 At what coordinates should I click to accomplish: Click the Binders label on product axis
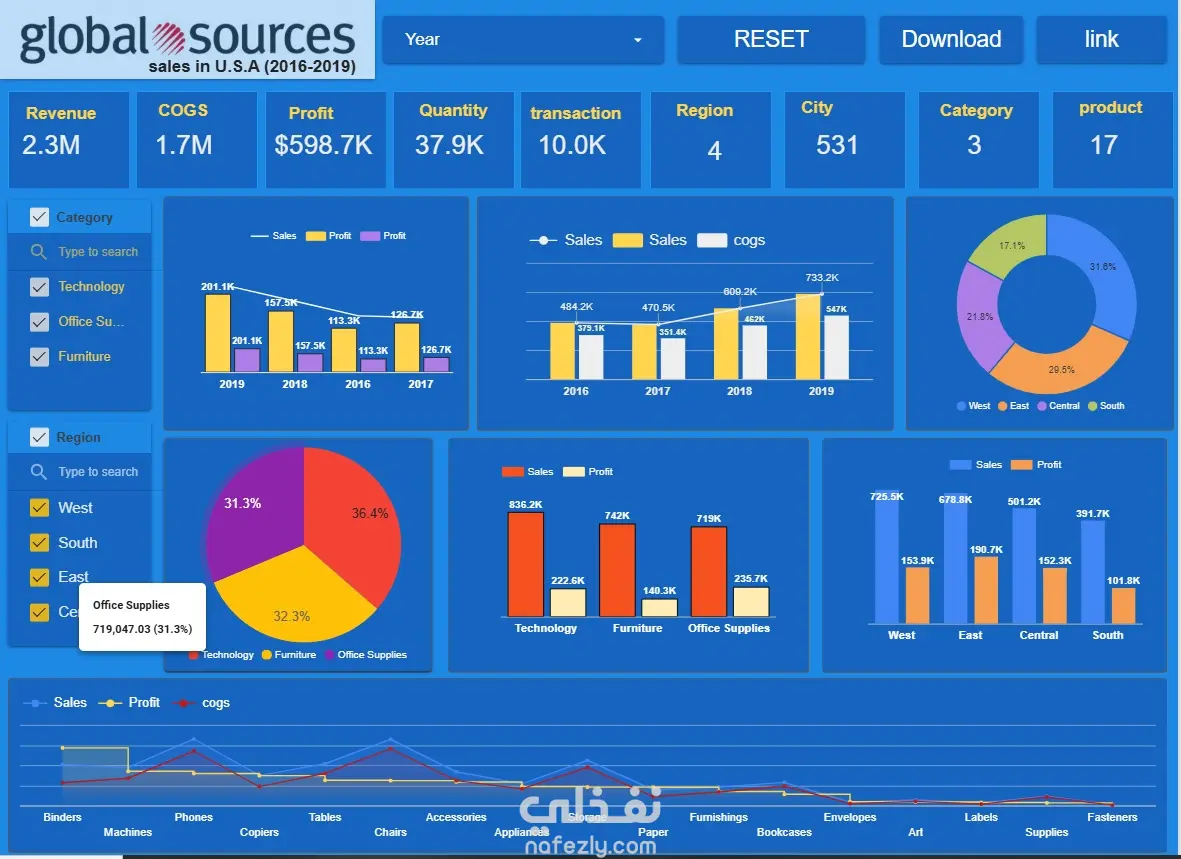tap(63, 818)
